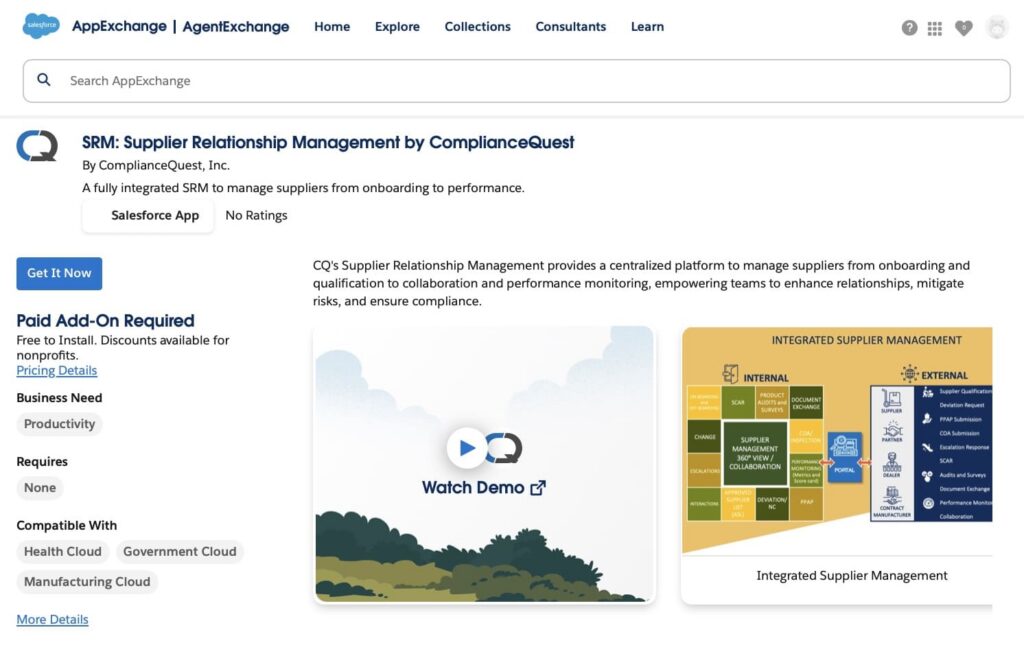This screenshot has height=645, width=1024.
Task: Open the user profile avatar
Action: click(x=997, y=28)
